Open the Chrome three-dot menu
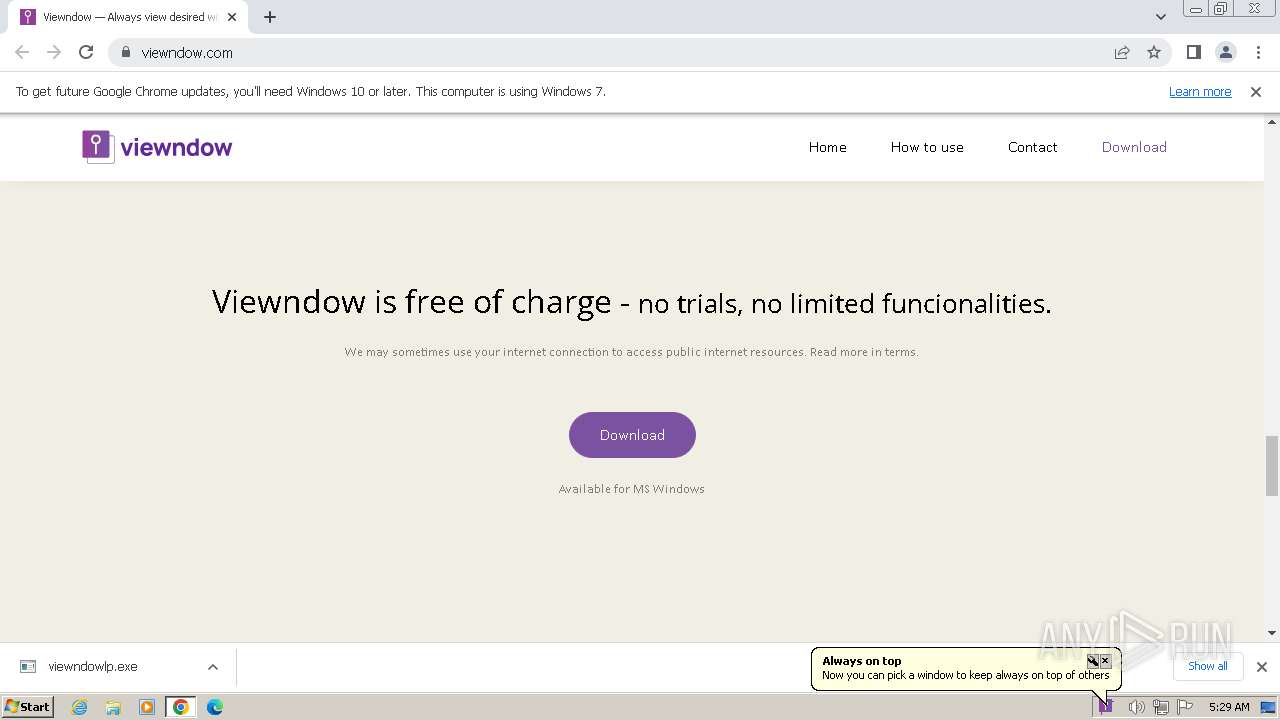1280x720 pixels. (1257, 52)
